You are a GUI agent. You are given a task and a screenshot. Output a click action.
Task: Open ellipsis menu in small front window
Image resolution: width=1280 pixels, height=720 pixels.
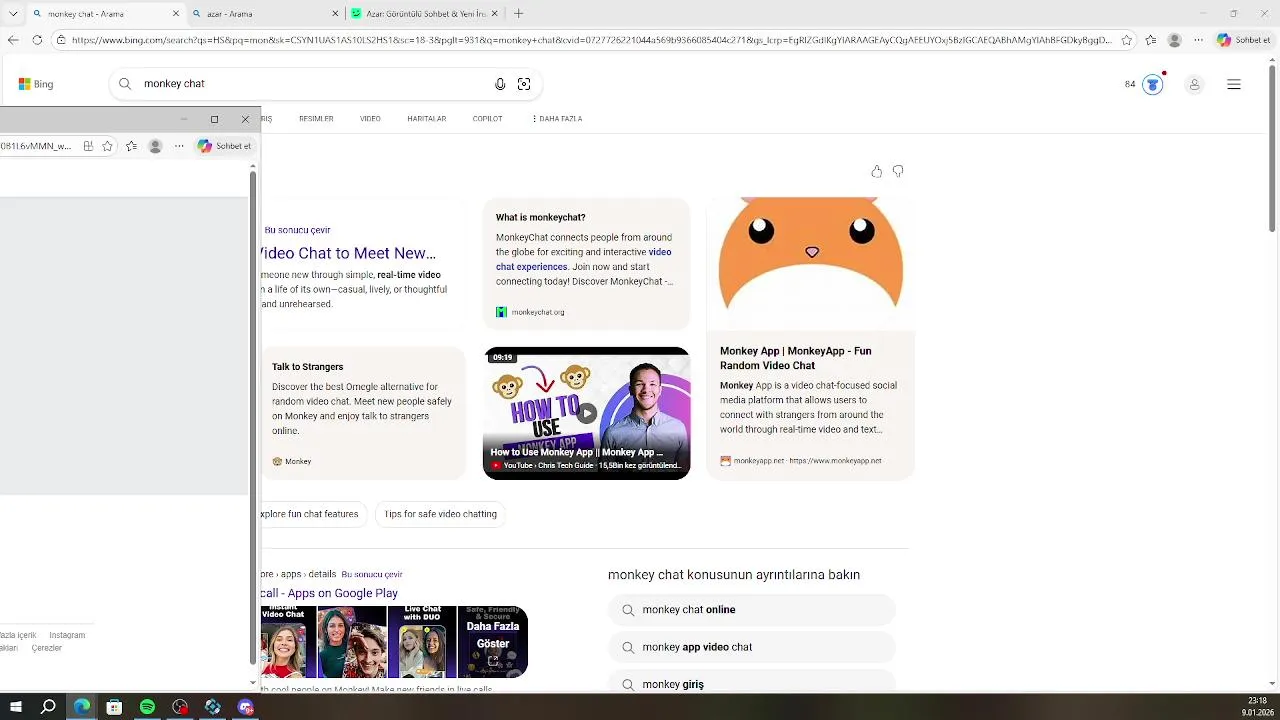(x=179, y=146)
